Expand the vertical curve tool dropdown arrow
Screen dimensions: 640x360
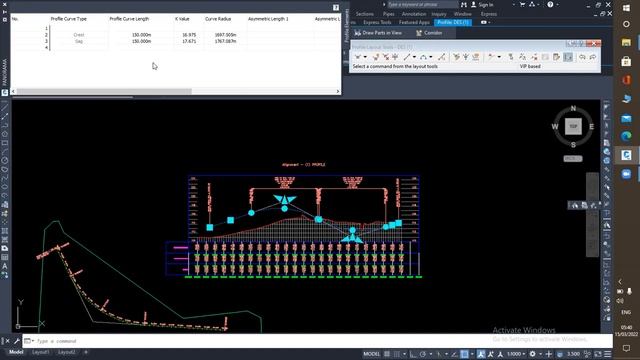(x=431, y=57)
